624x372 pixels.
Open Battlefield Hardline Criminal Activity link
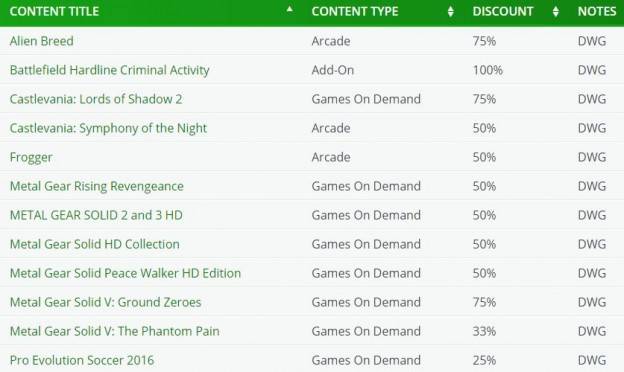coord(109,70)
